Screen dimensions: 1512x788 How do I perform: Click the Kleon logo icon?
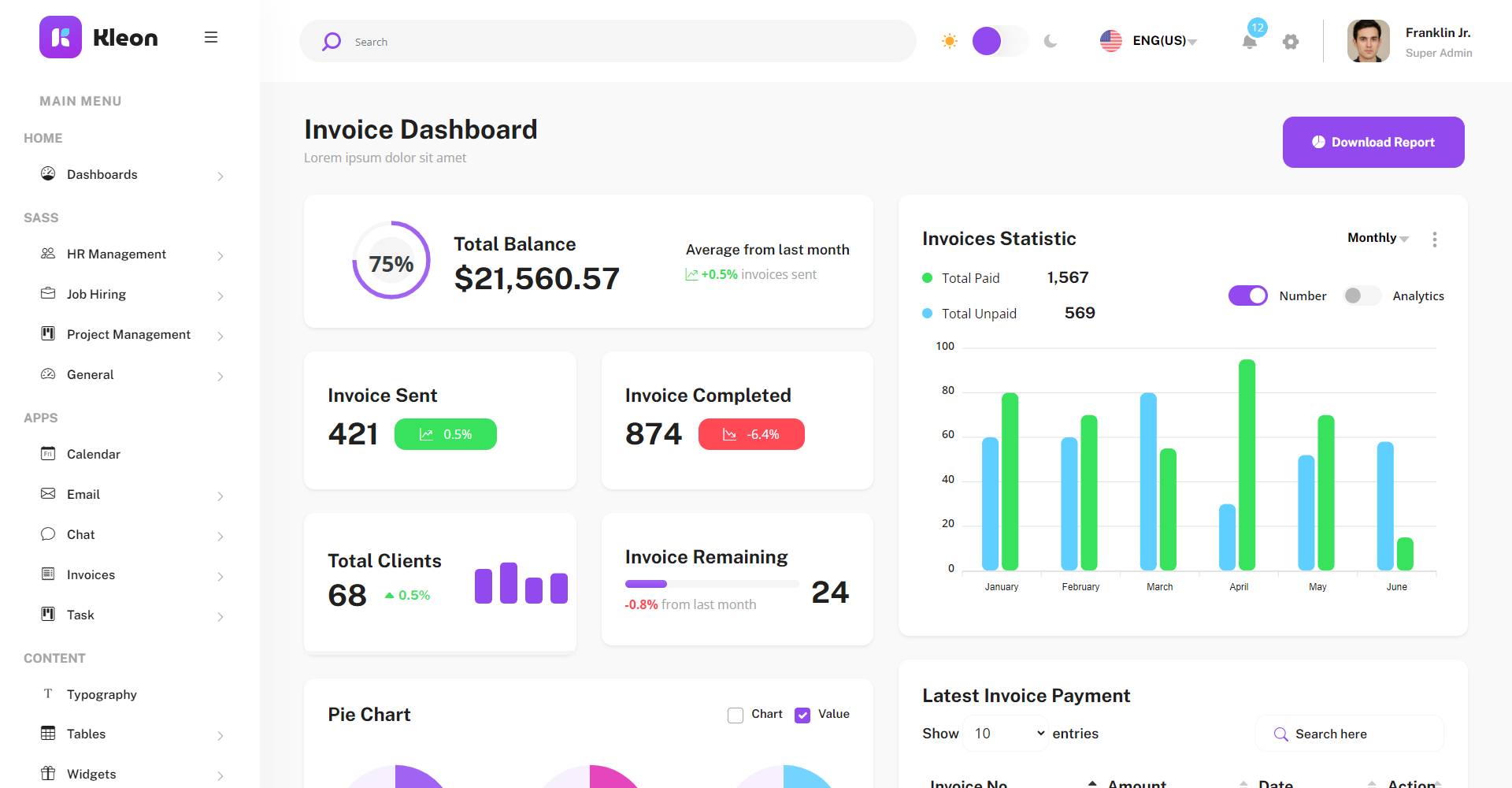61,37
